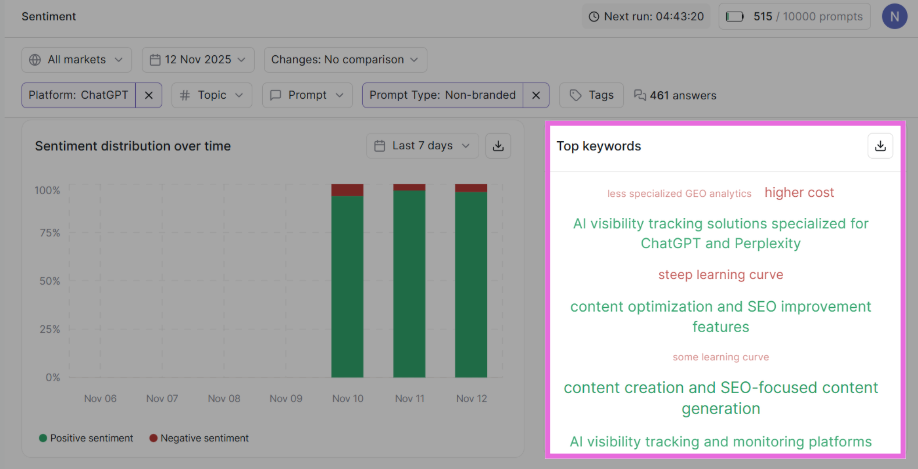
Task: Expand Changes: No comparison dropdown
Action: [345, 60]
